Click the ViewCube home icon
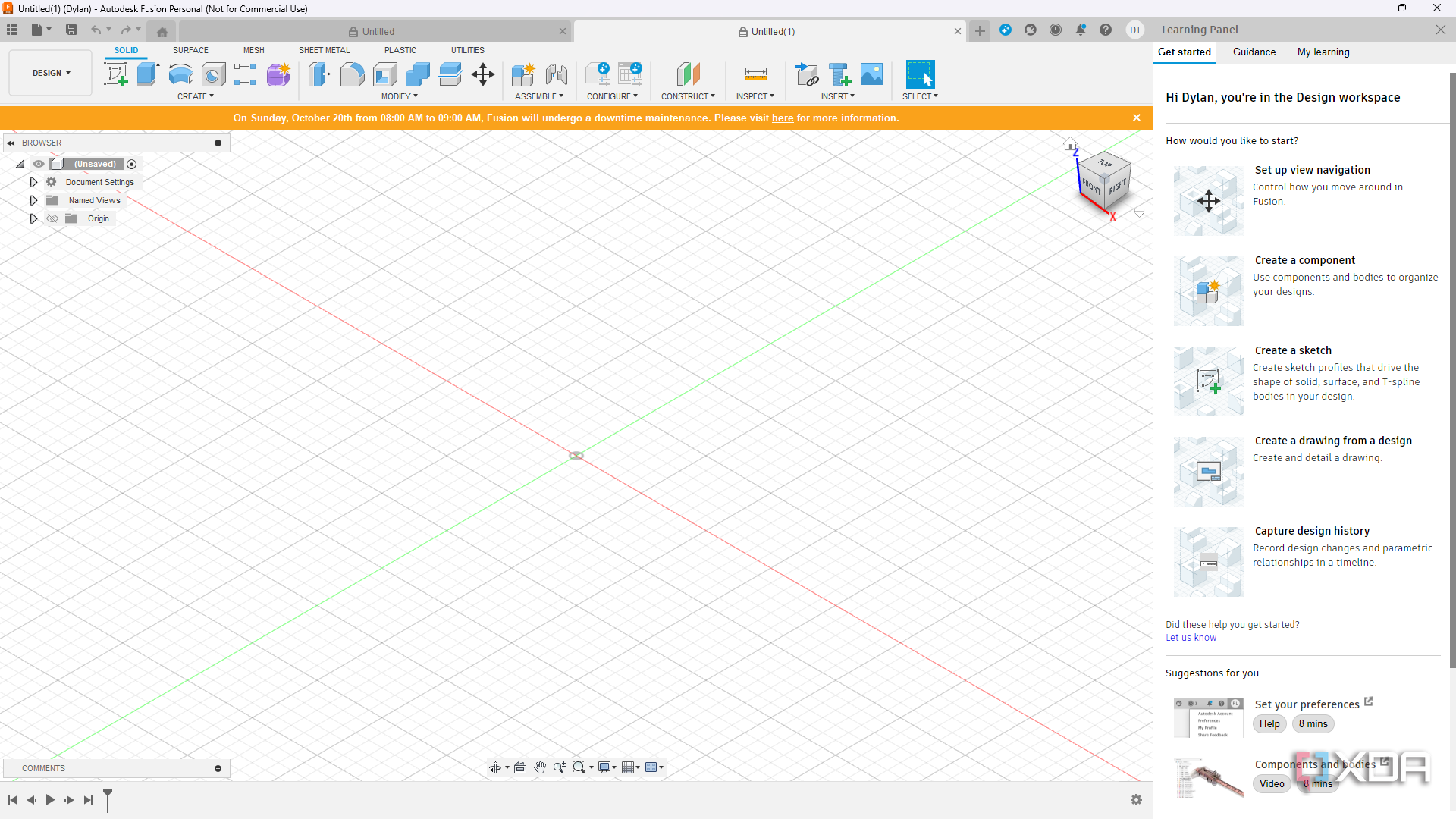Viewport: 1456px width, 819px height. (x=1069, y=144)
